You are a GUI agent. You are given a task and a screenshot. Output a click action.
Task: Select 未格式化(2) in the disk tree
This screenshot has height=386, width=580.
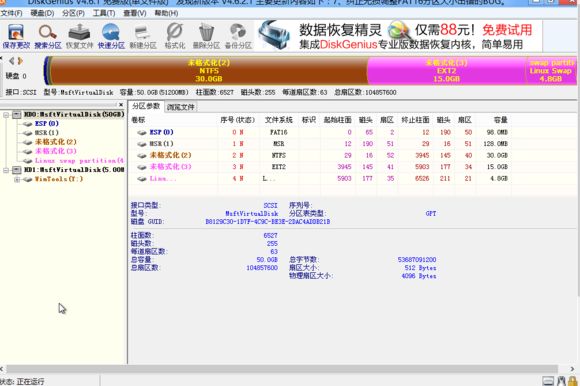pyautogui.click(x=56, y=142)
